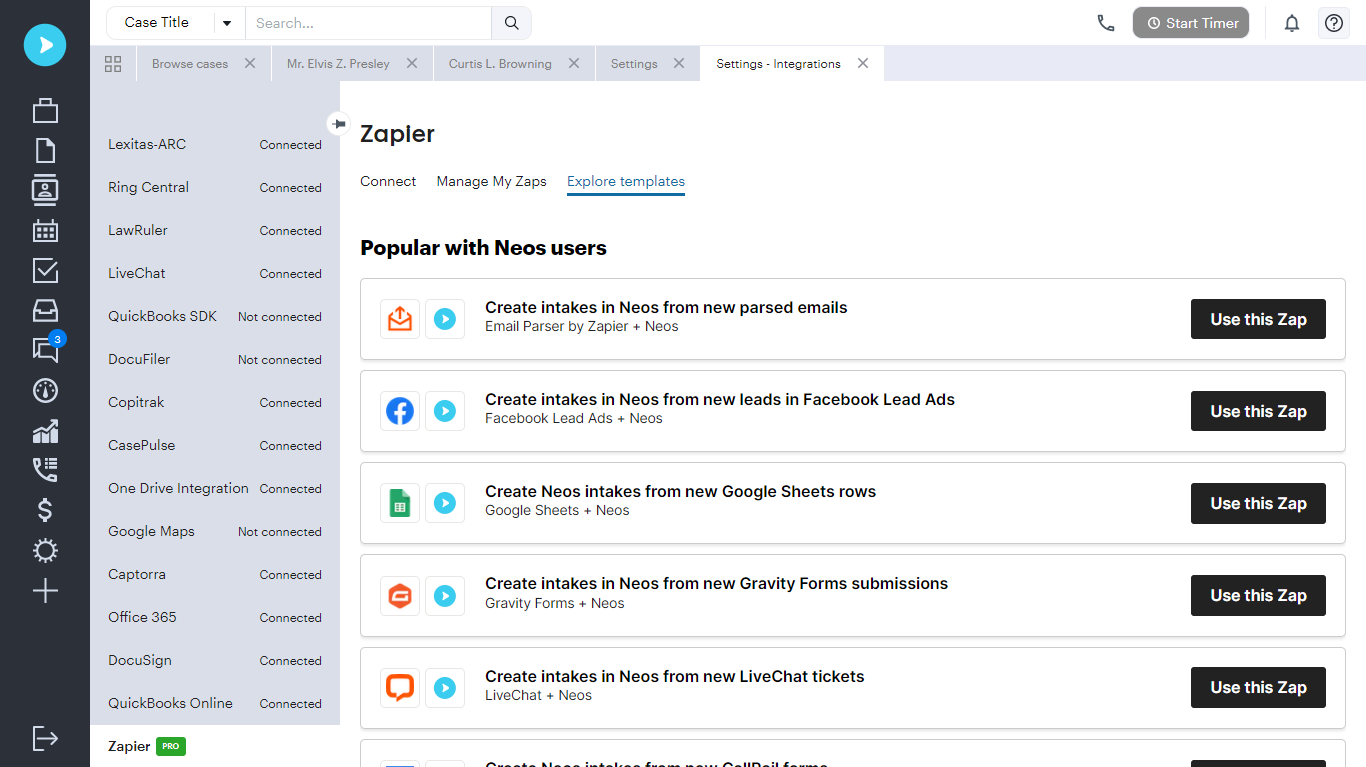The width and height of the screenshot is (1366, 767).
Task: Select One Drive Integration entry
Action: (215, 488)
